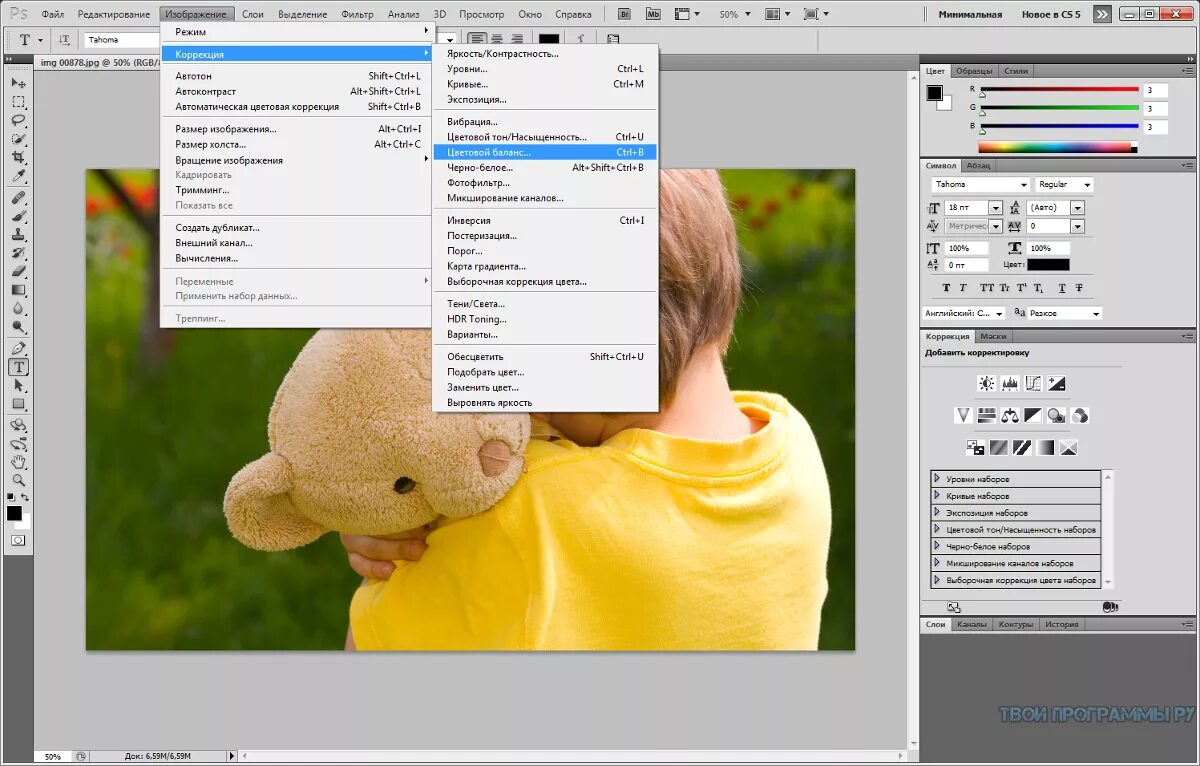Toggle Quick Mask mode button
This screenshot has height=766, width=1200.
click(x=18, y=540)
